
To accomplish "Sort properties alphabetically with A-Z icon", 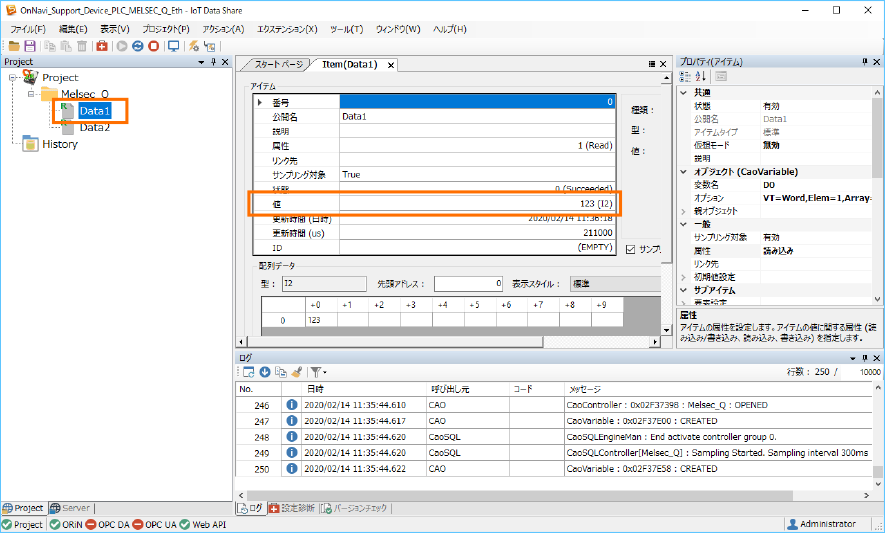I will click(x=701, y=77).
